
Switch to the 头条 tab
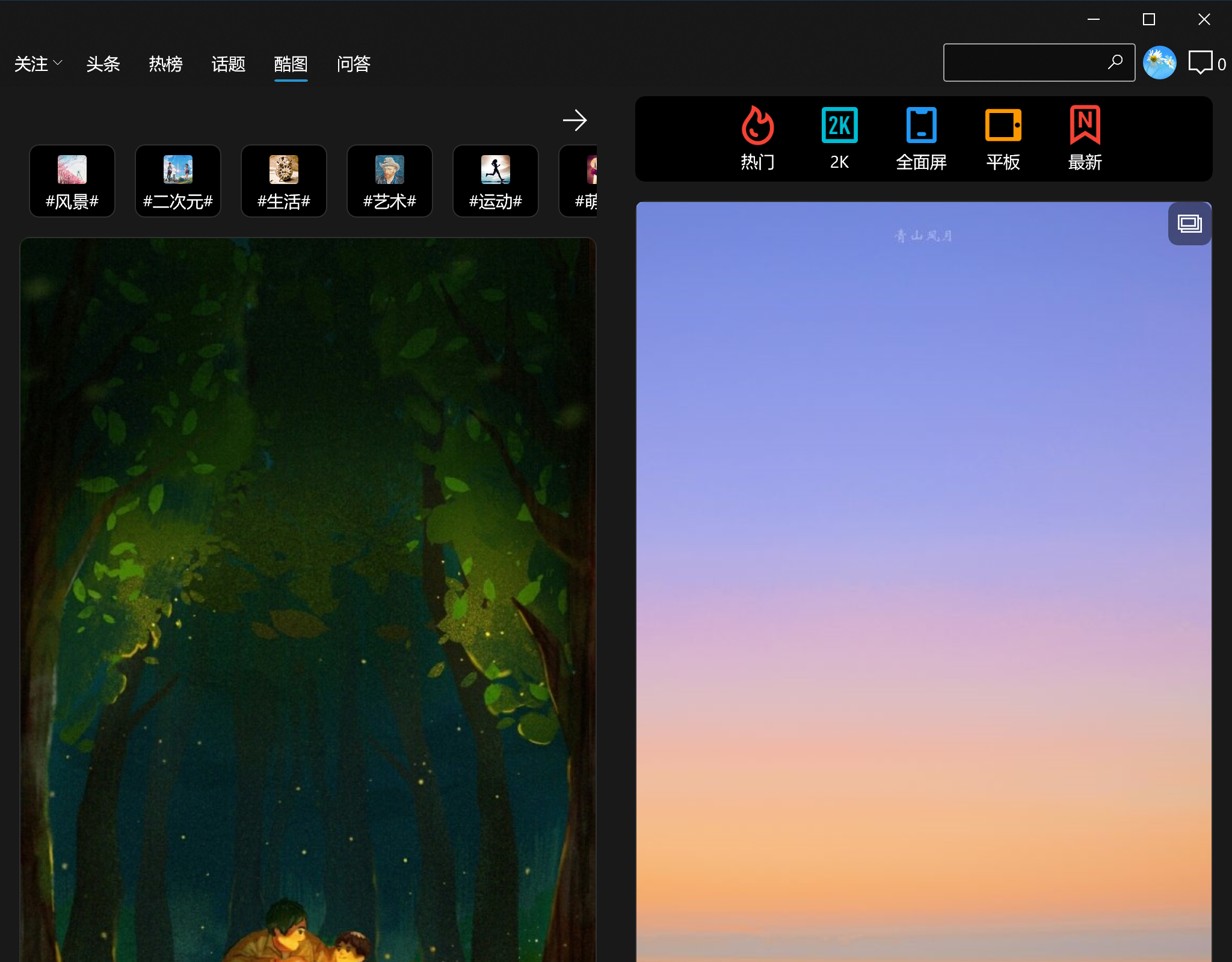103,64
